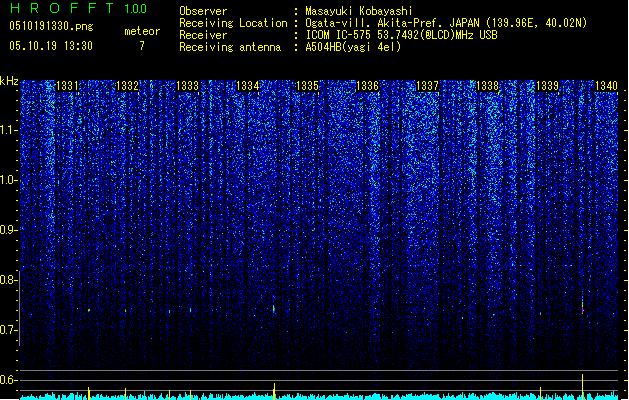Click the meteor label

point(142,31)
